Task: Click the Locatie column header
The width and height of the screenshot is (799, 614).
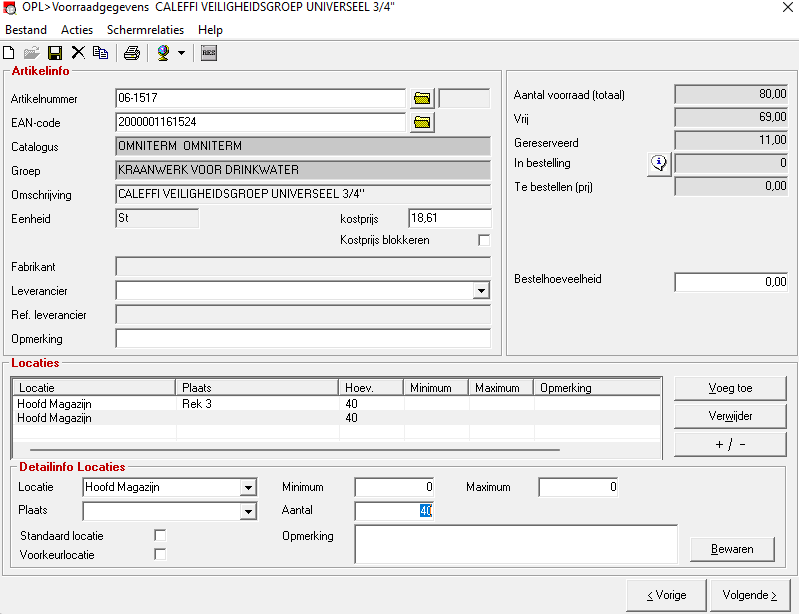Action: pos(94,388)
